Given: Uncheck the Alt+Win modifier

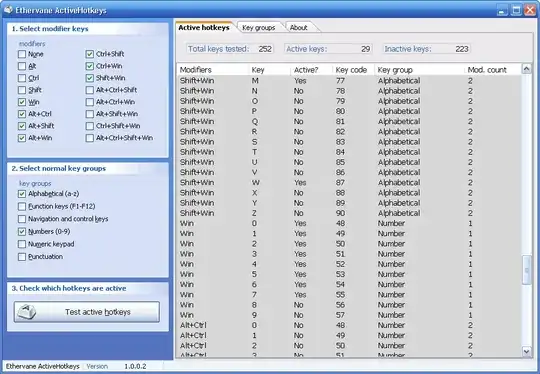Looking at the screenshot, I should (x=22, y=138).
